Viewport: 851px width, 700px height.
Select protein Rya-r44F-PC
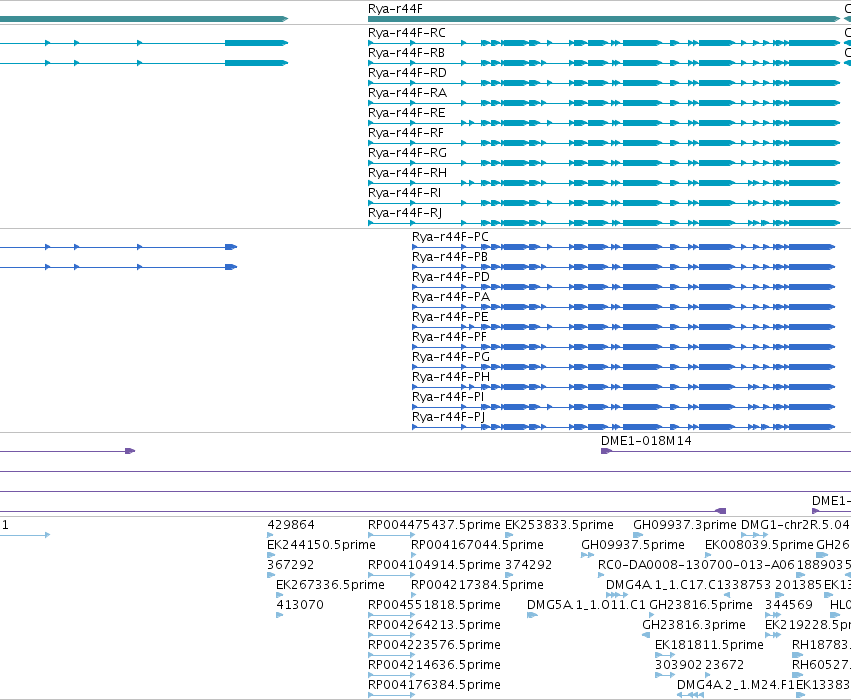[450, 238]
